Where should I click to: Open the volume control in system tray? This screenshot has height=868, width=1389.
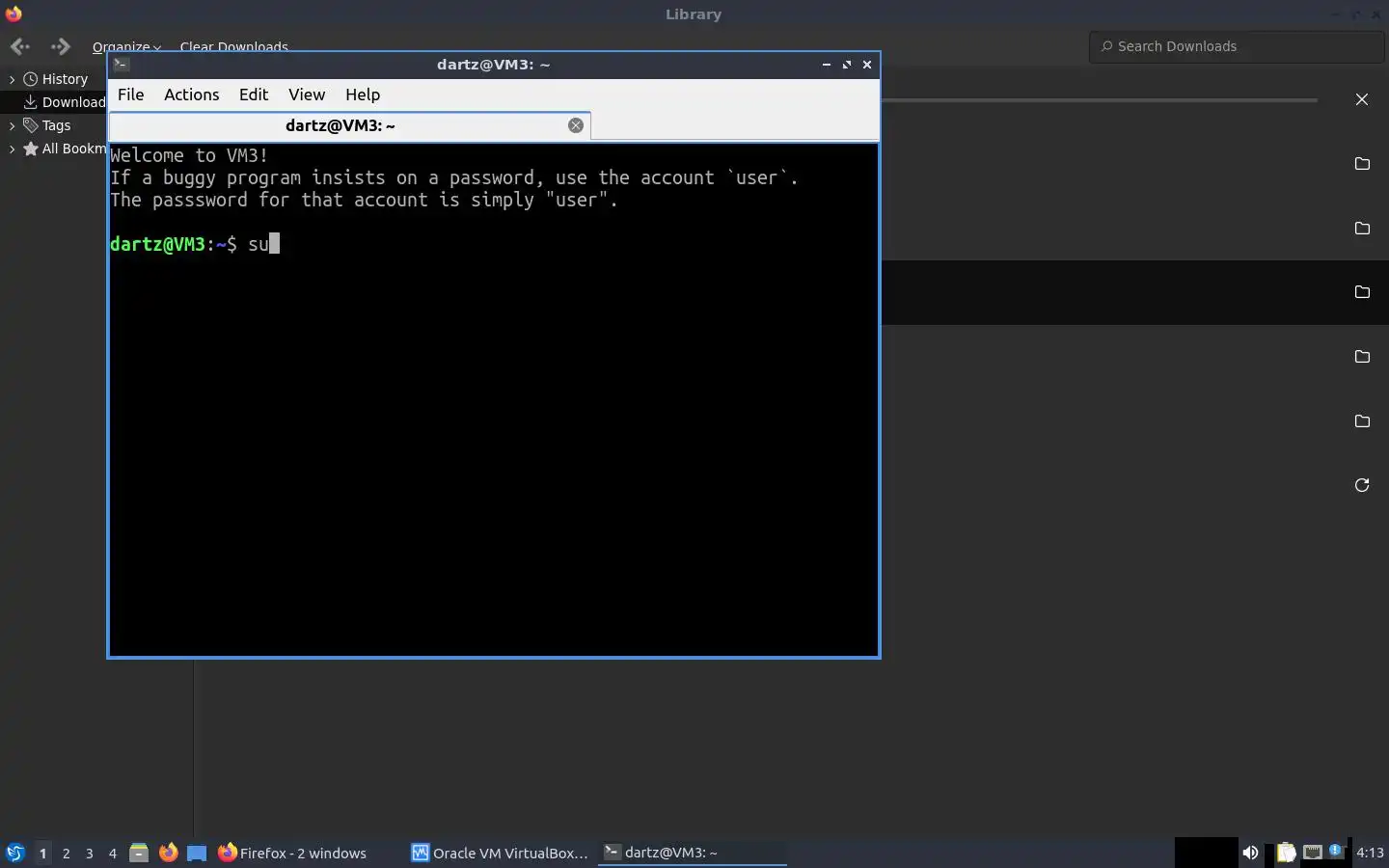tap(1250, 853)
